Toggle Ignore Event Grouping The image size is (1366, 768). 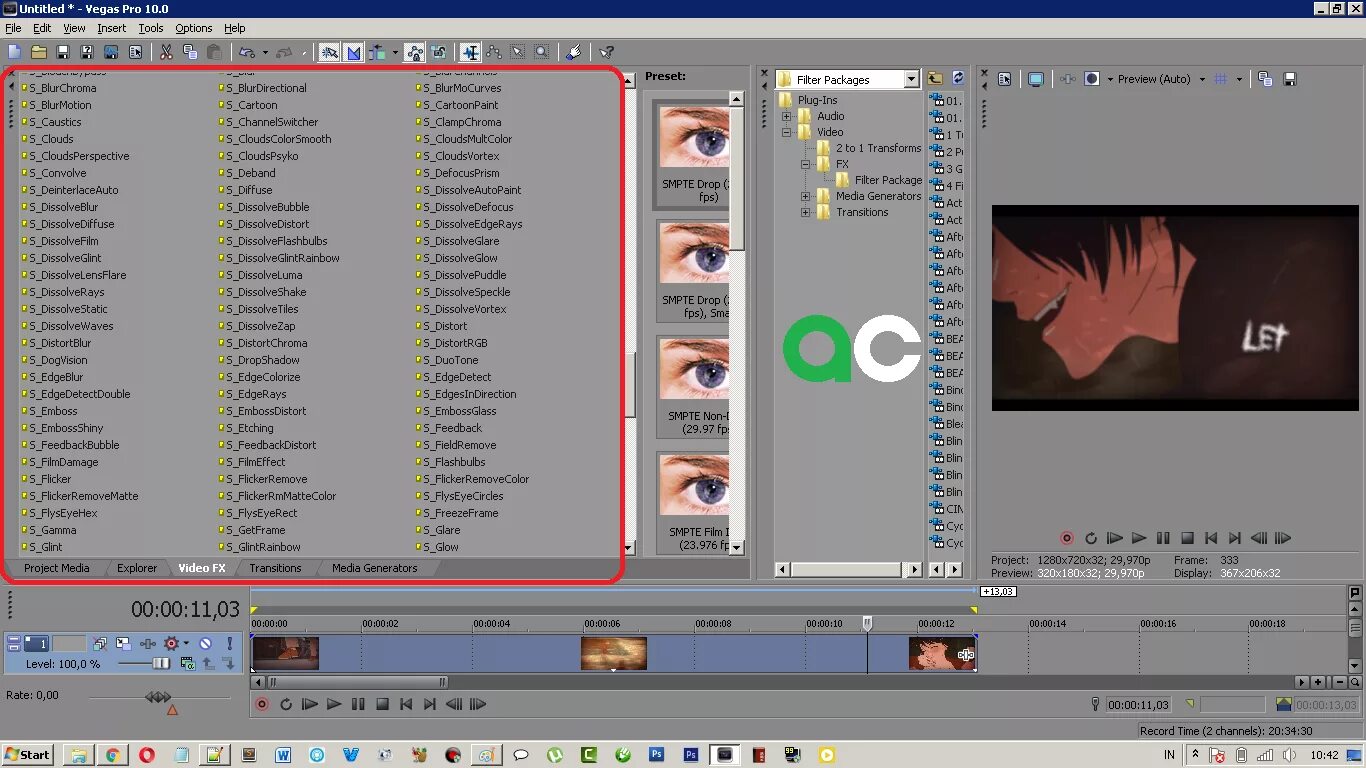click(438, 52)
